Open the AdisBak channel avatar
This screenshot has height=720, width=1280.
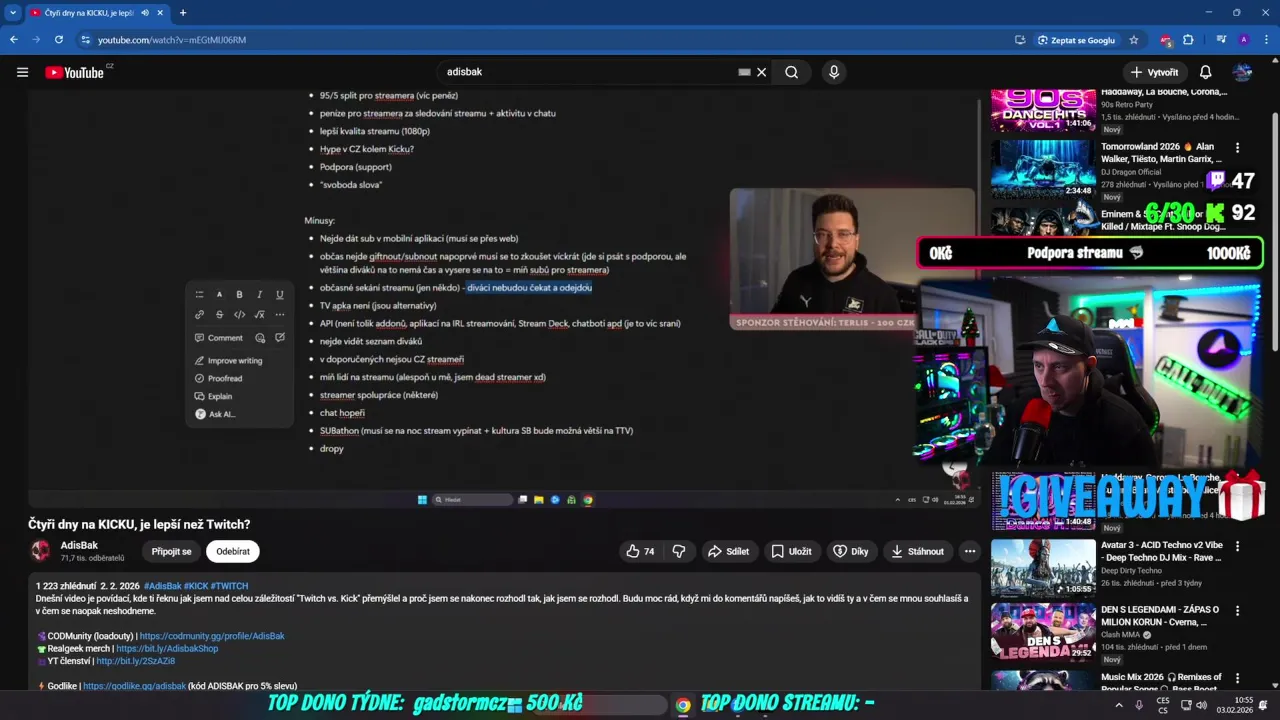point(40,551)
